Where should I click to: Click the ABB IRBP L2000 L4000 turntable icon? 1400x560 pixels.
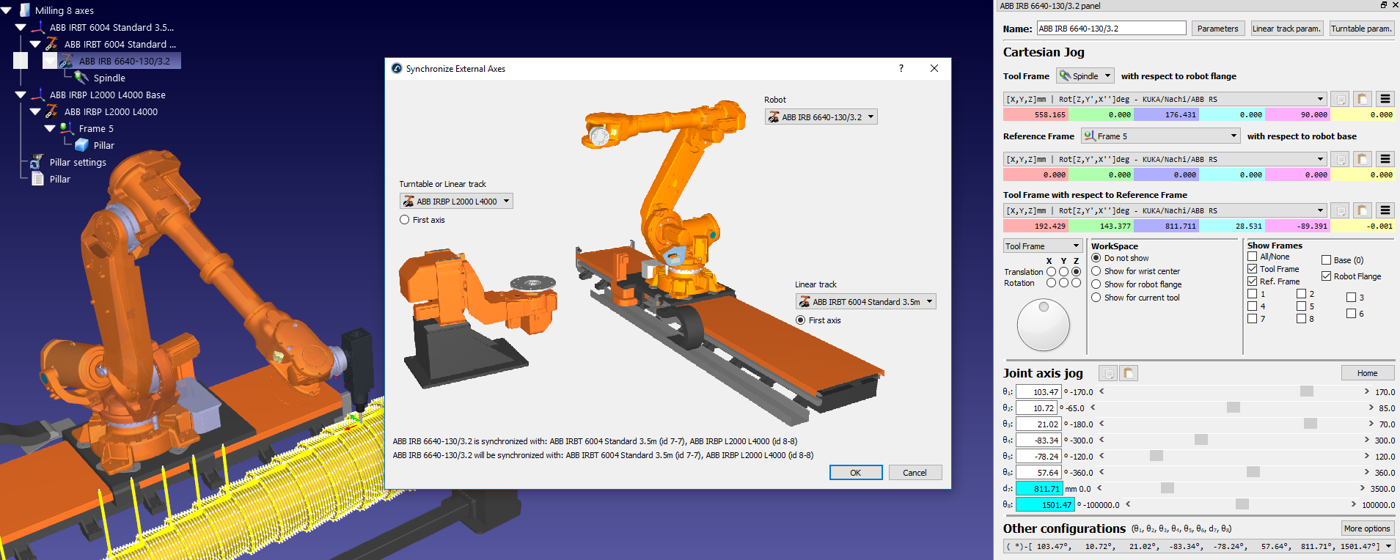pyautogui.click(x=52, y=111)
